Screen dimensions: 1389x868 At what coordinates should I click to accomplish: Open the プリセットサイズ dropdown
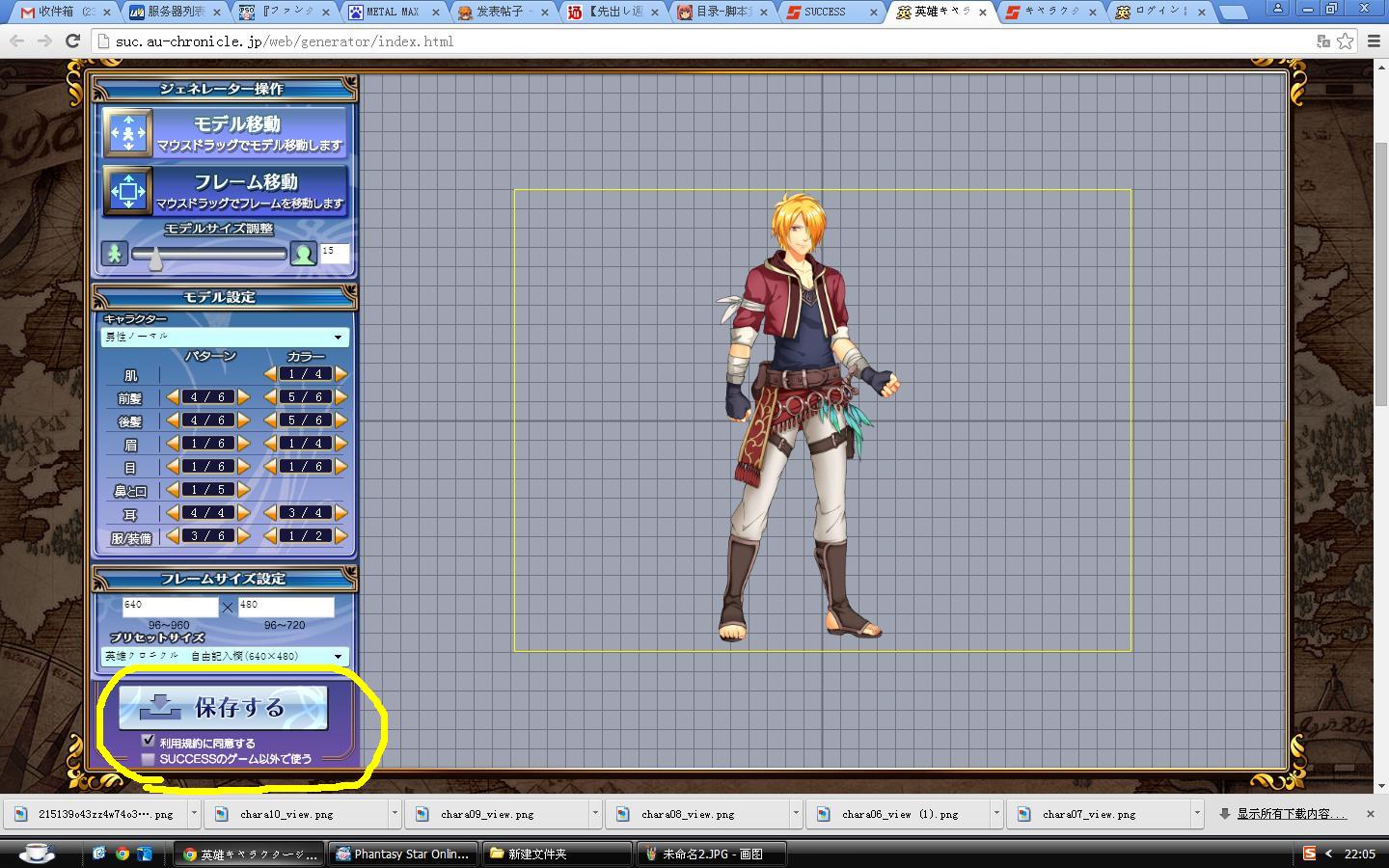tap(225, 656)
